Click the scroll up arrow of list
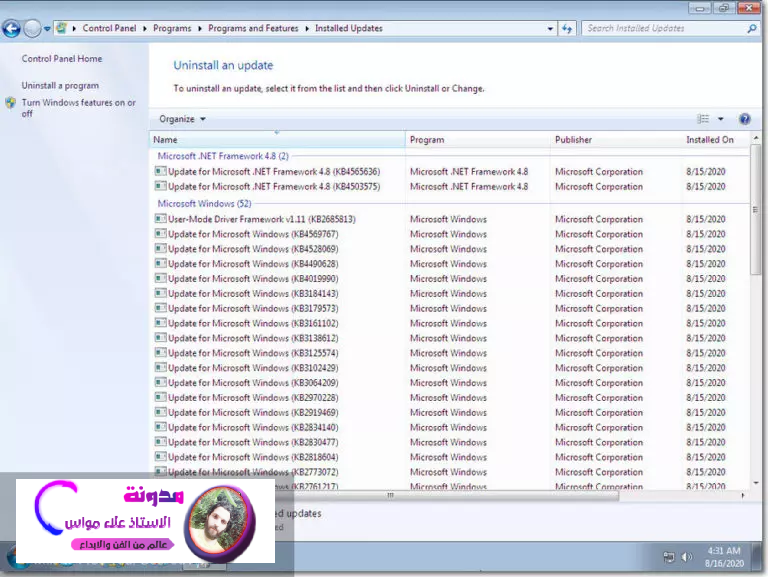 pyautogui.click(x=756, y=138)
